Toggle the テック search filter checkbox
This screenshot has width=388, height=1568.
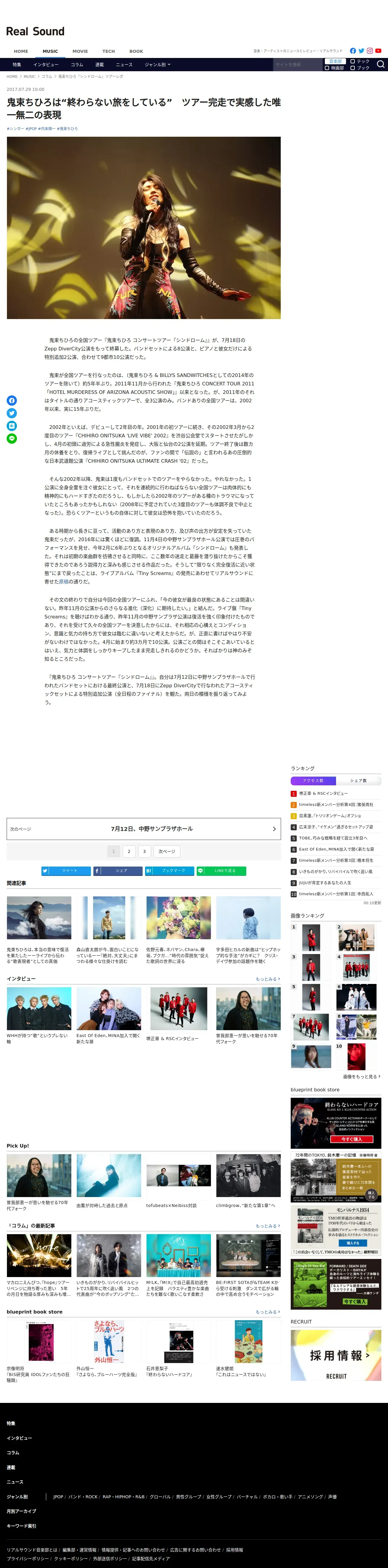point(360,62)
